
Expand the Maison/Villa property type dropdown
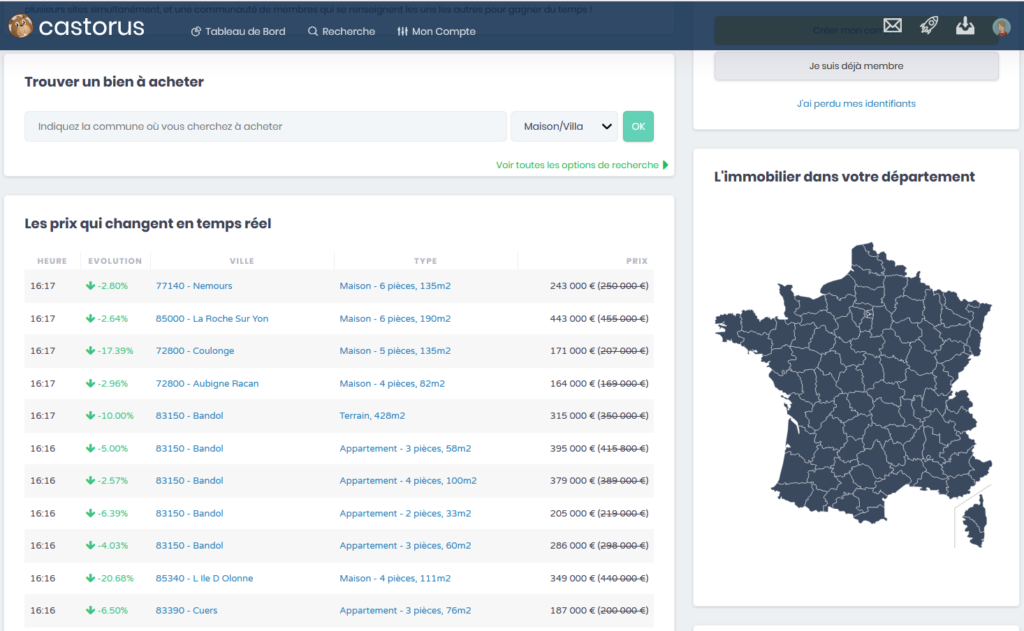[564, 127]
